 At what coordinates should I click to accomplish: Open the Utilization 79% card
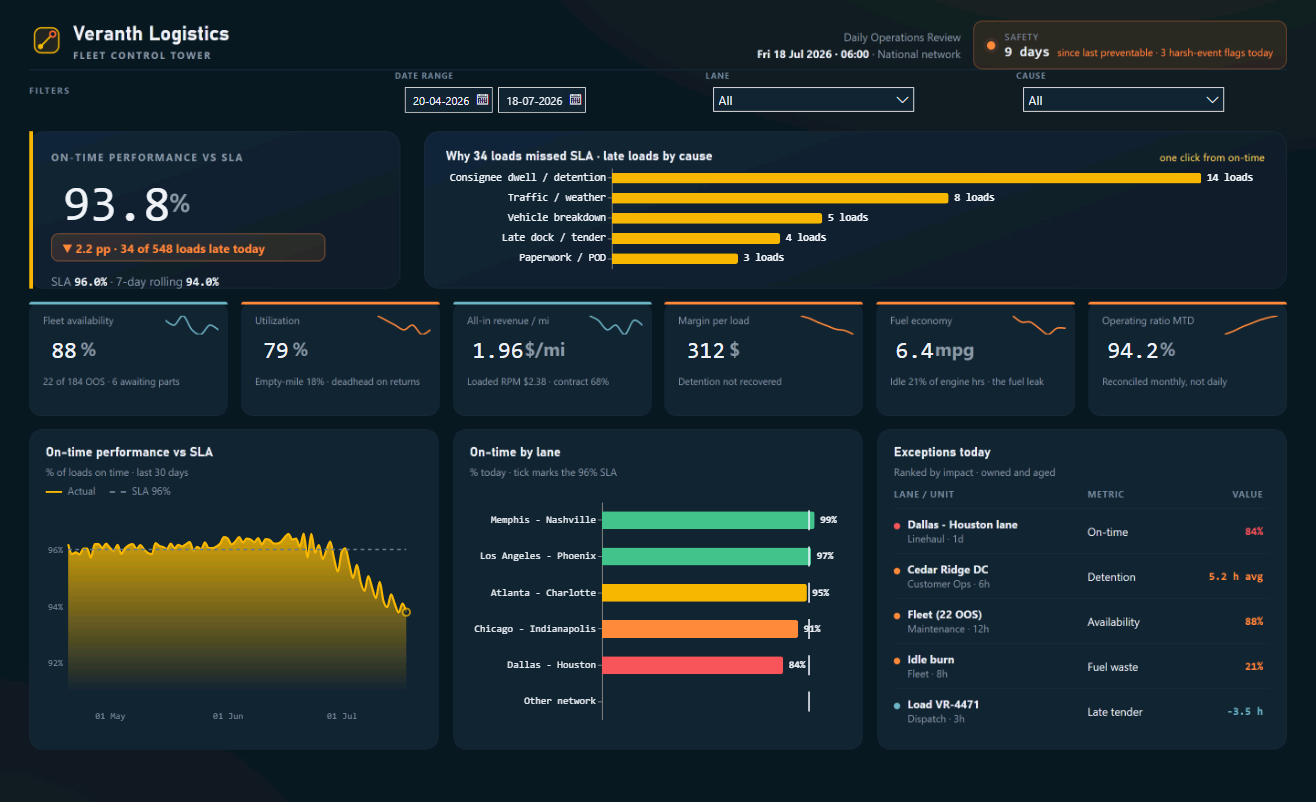(x=340, y=358)
